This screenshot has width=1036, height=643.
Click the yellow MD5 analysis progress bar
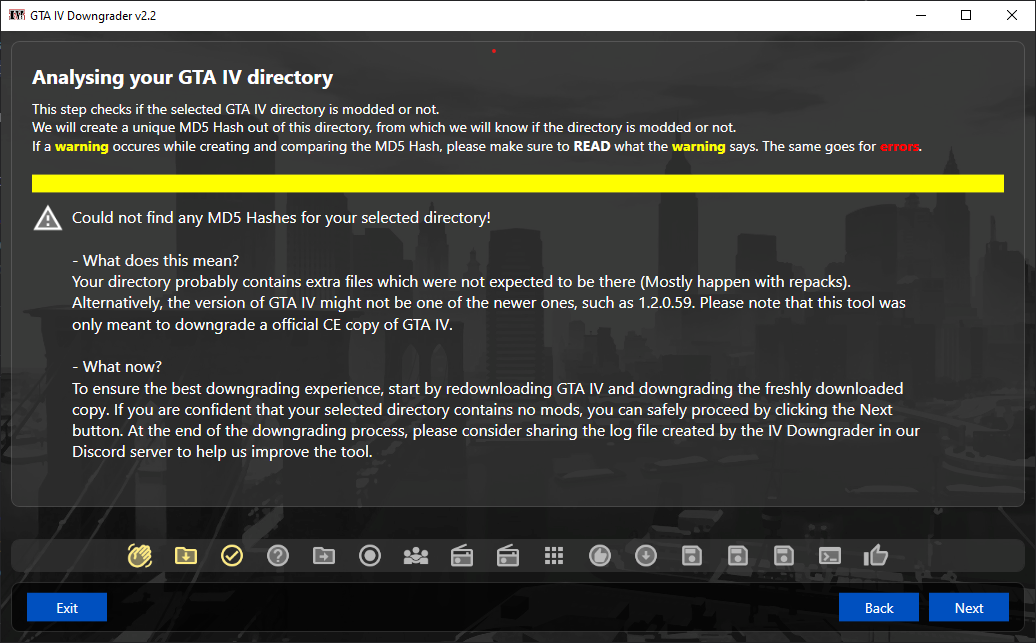pyautogui.click(x=518, y=183)
